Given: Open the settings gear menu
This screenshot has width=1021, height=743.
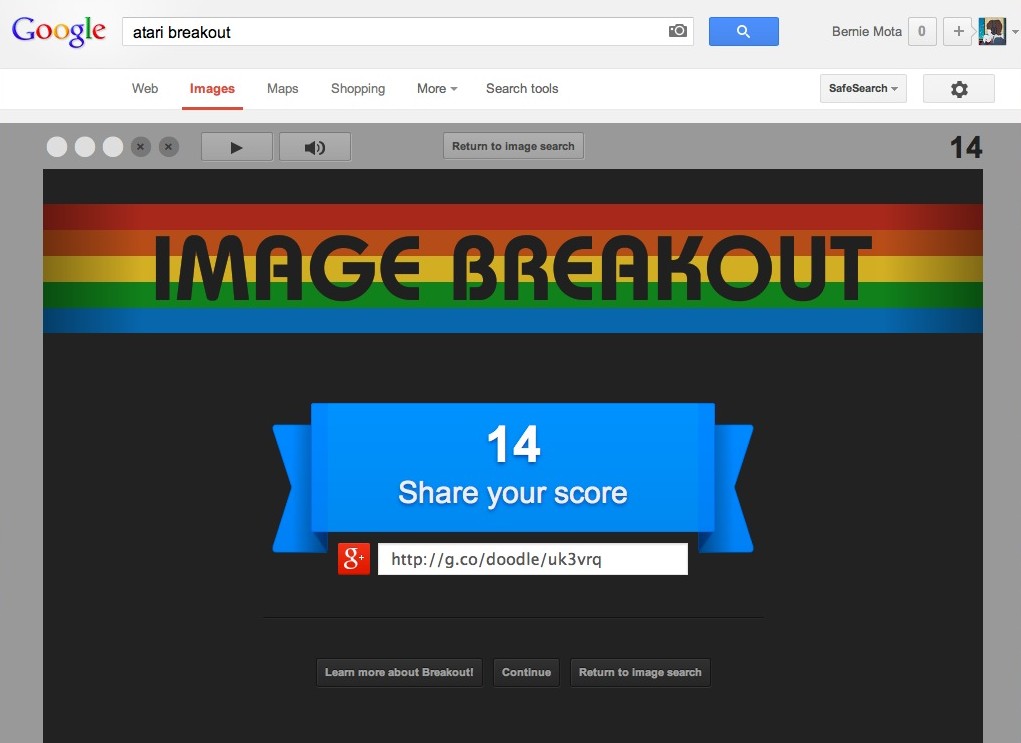Looking at the screenshot, I should [x=958, y=89].
